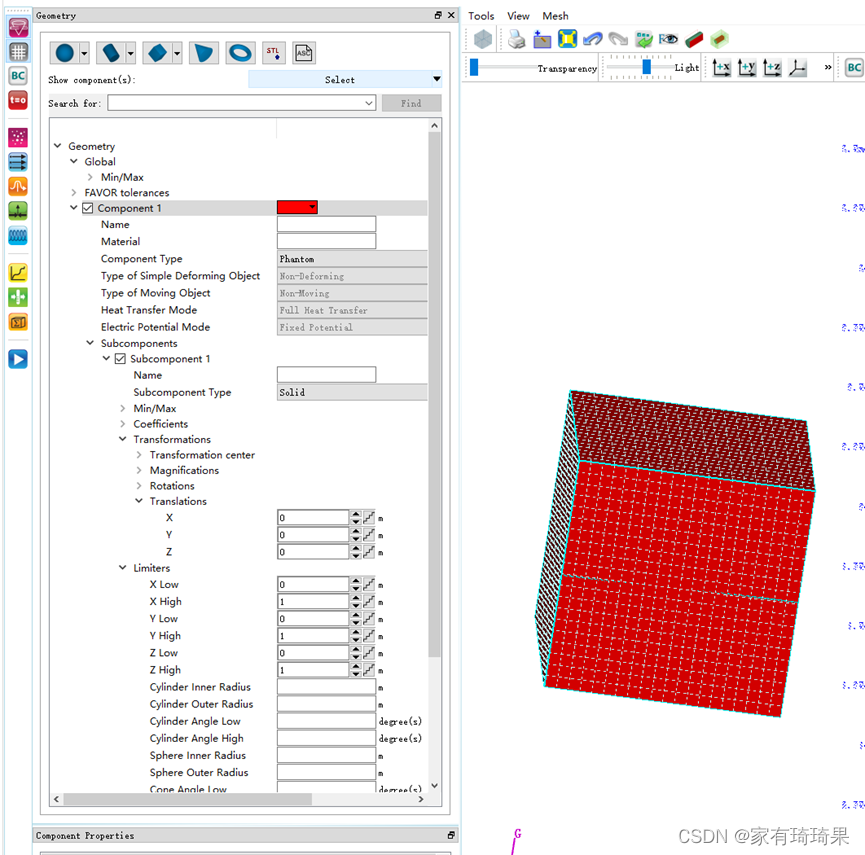The image size is (865, 855).
Task: Show more toolbar items via chevron
Action: tap(827, 67)
